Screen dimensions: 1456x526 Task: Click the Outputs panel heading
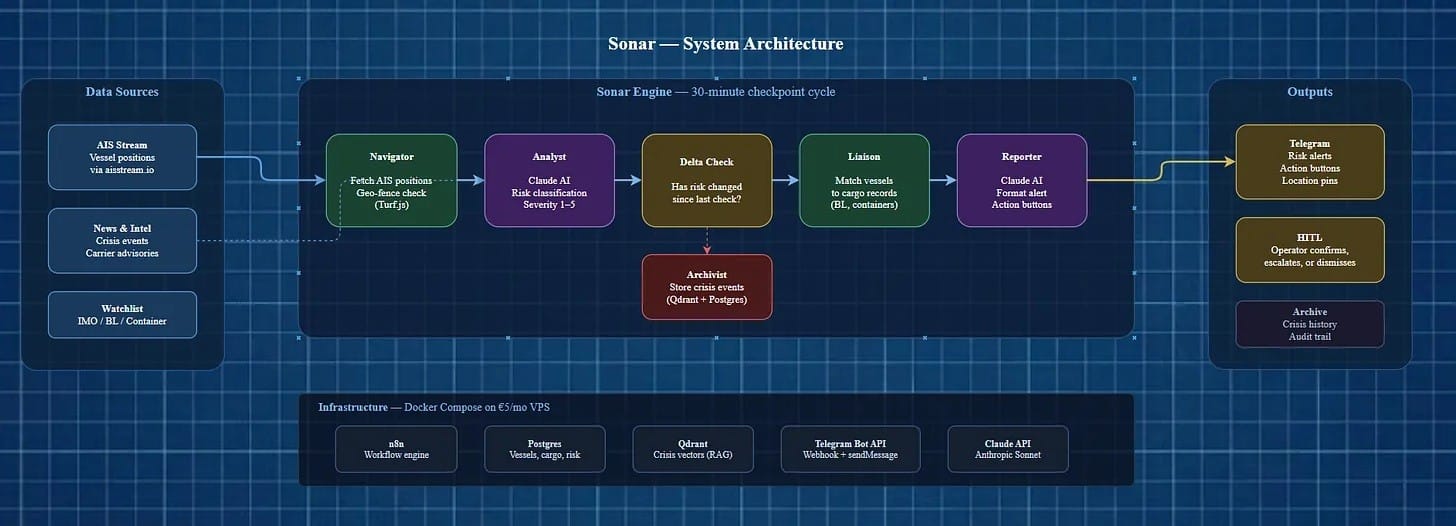[x=1309, y=92]
